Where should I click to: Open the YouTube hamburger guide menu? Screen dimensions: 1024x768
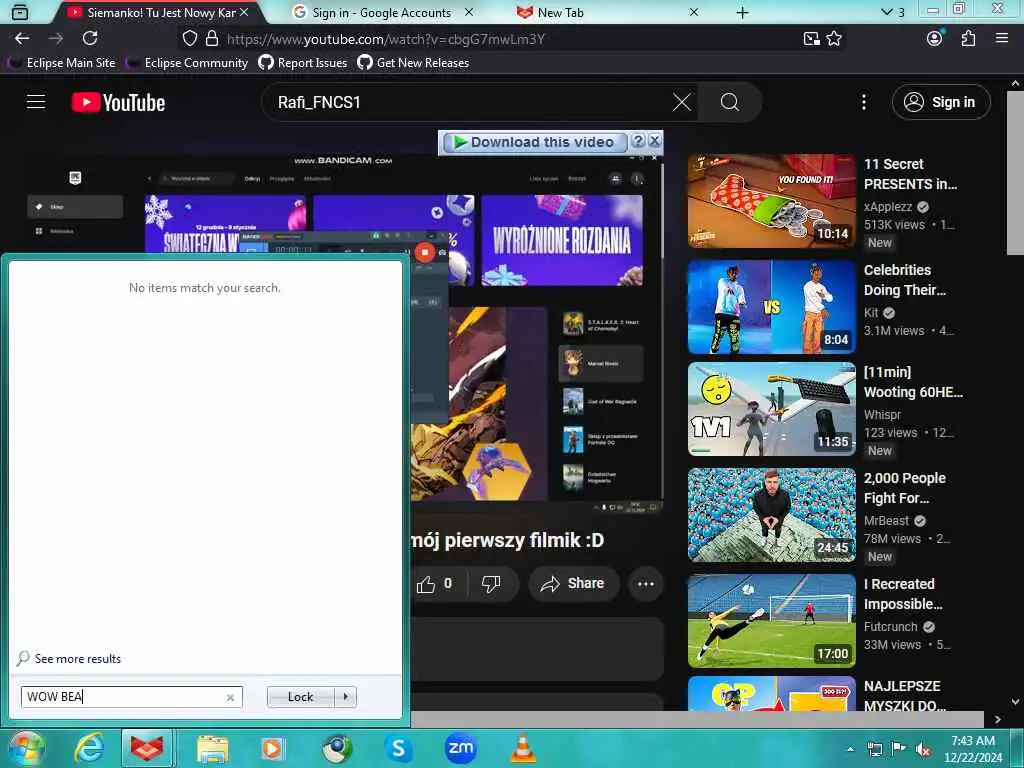click(x=36, y=102)
